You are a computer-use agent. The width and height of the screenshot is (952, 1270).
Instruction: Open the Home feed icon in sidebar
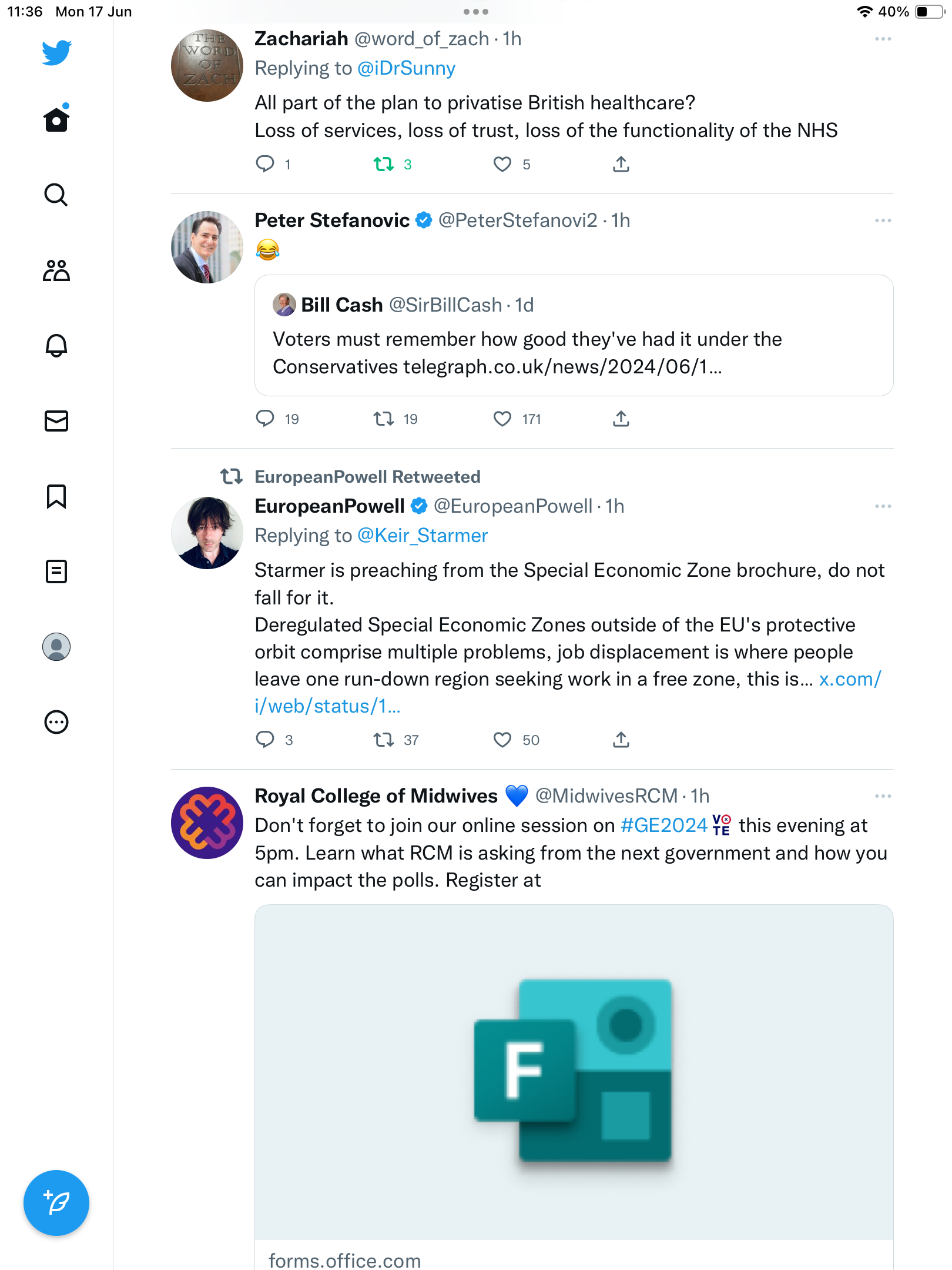tap(56, 119)
